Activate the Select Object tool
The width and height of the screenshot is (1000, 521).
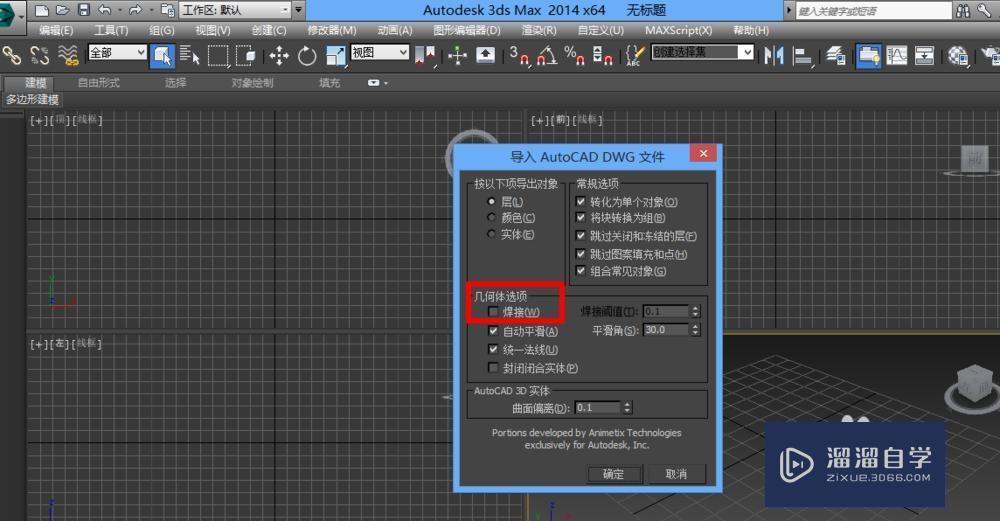pos(162,55)
